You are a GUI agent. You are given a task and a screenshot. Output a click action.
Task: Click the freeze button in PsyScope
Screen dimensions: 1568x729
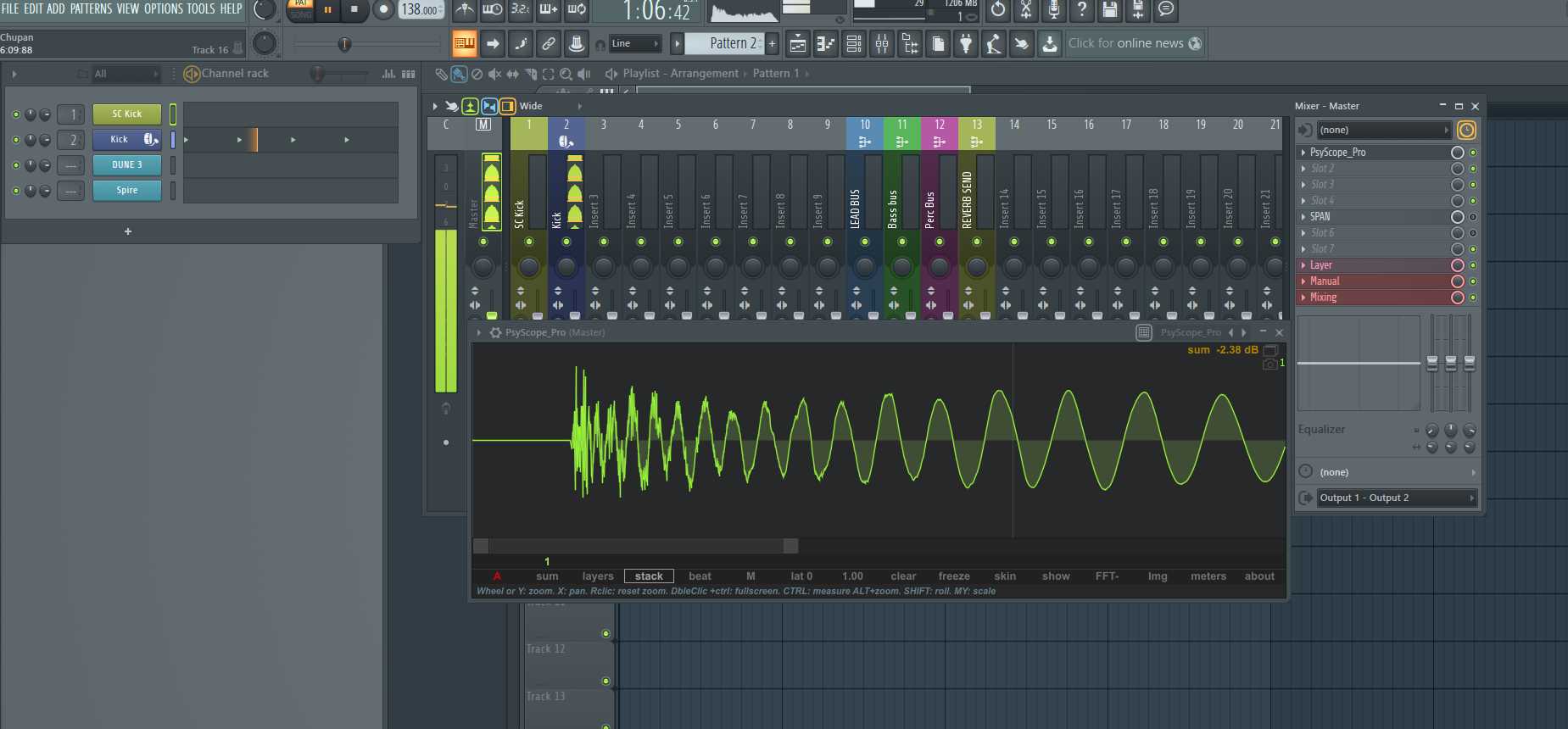[x=954, y=576]
